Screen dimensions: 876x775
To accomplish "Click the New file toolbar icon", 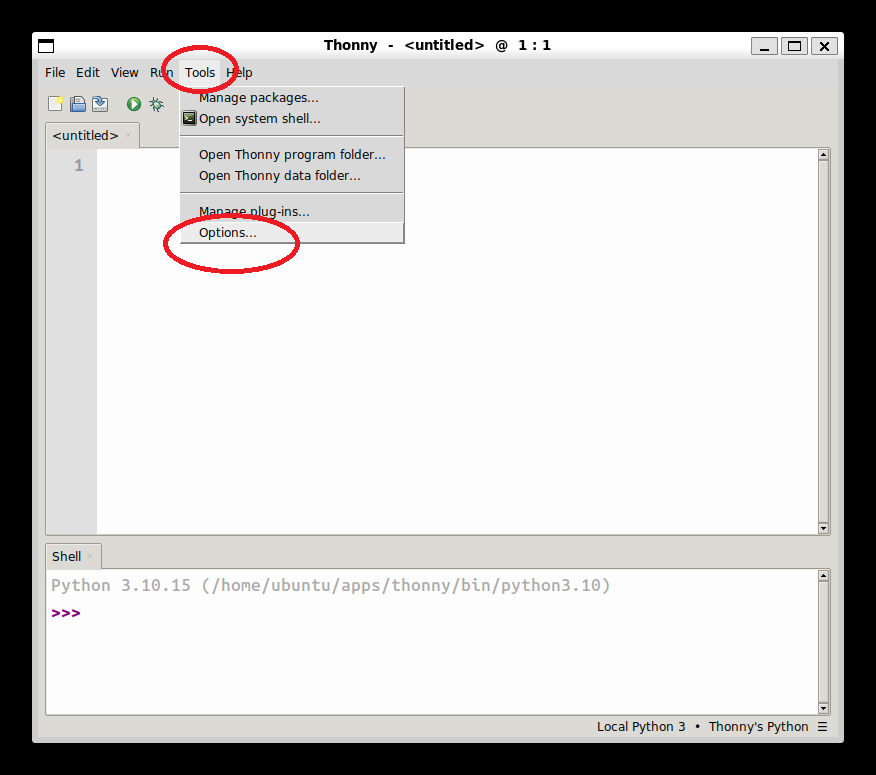I will (55, 104).
